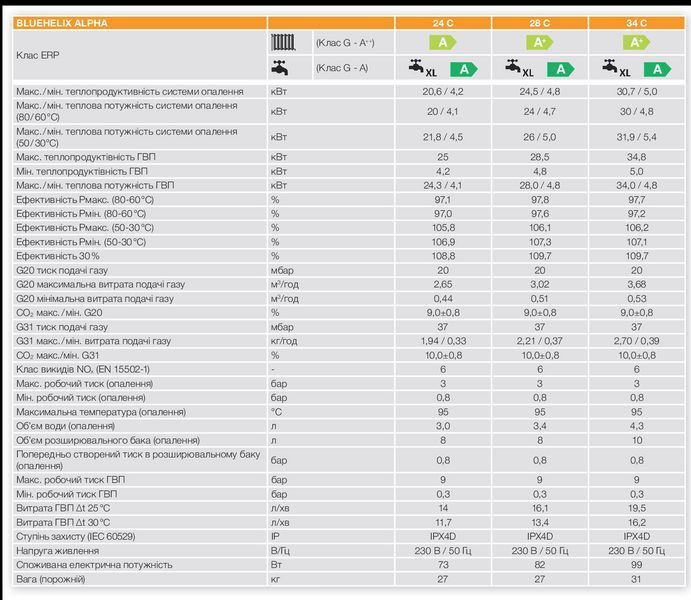Click the value '24,3 / 4,1'
Viewport: 691px width, 600px height.
[x=443, y=185]
